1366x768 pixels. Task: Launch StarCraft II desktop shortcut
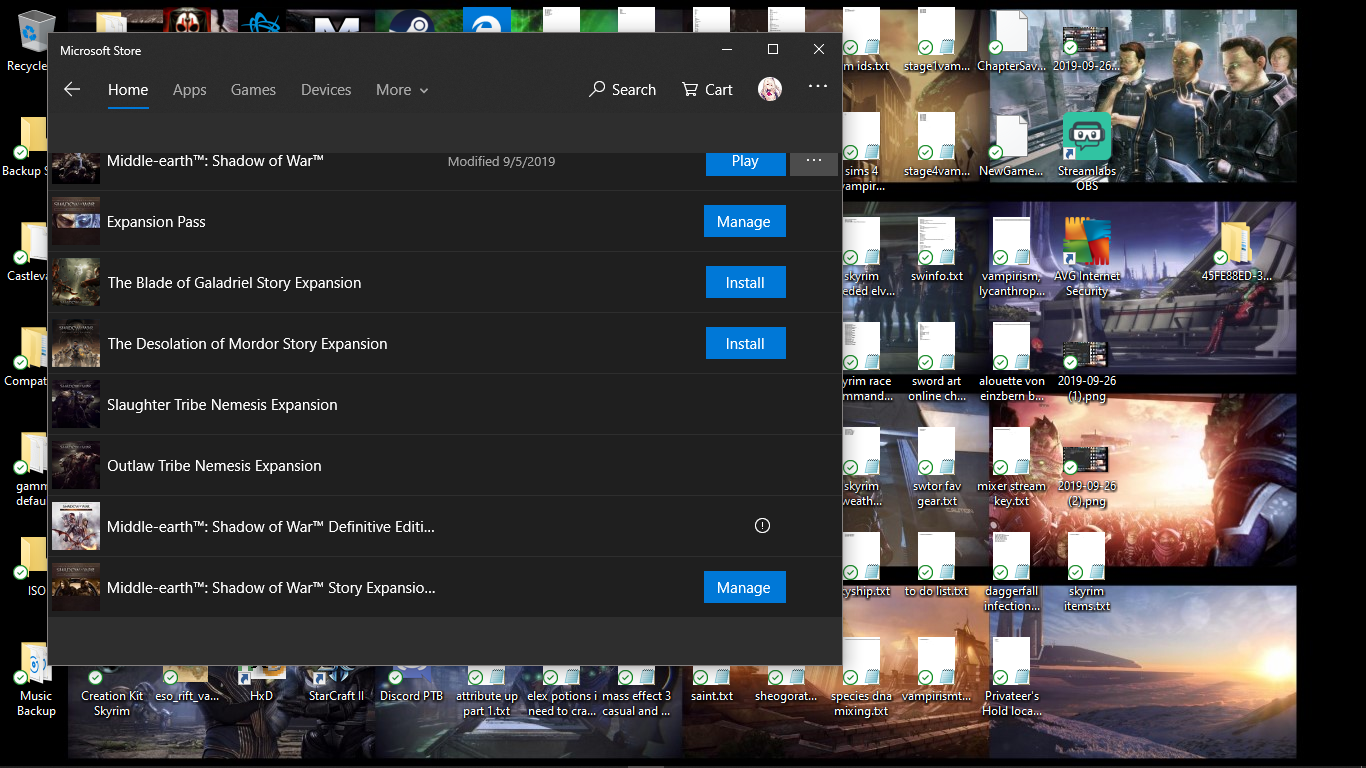pos(336,686)
